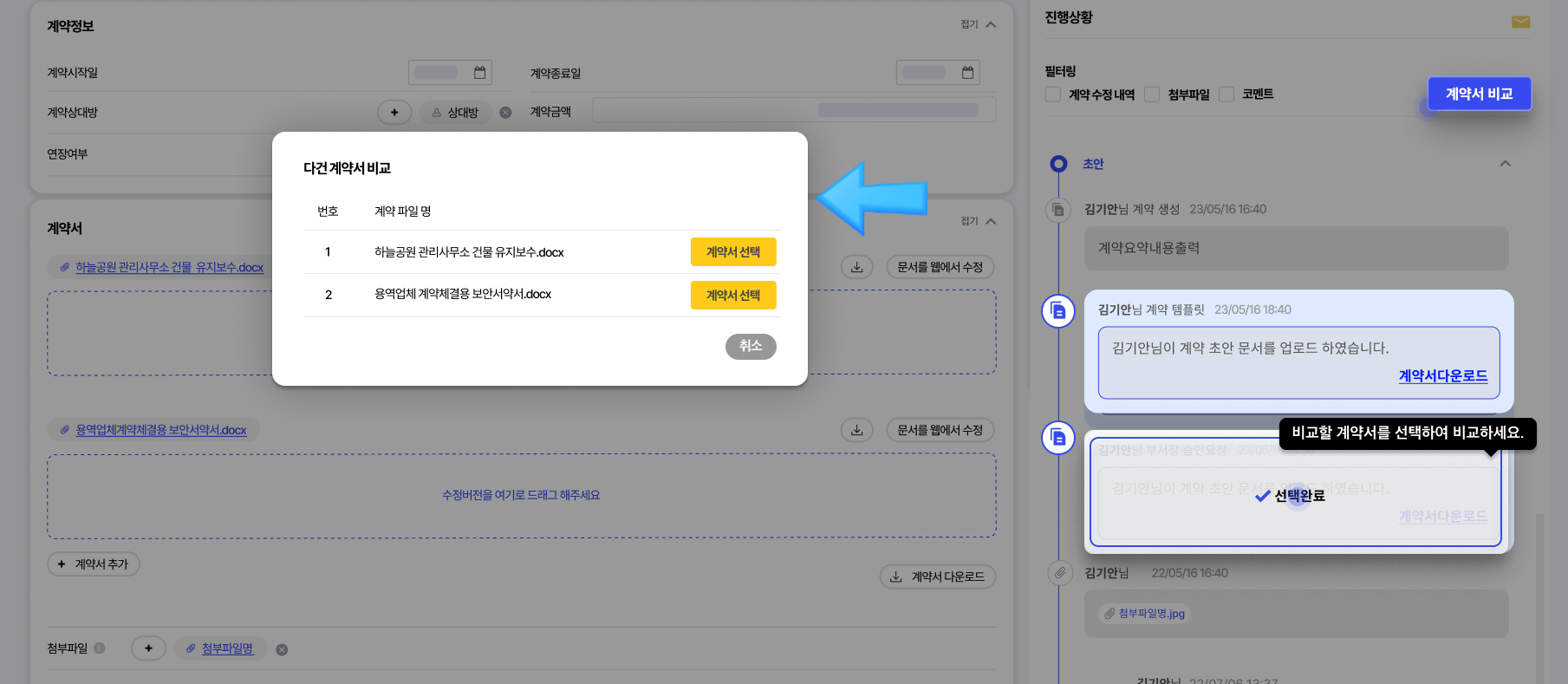Click the right panel scrollbar
The image size is (1568, 684).
coord(1540,598)
